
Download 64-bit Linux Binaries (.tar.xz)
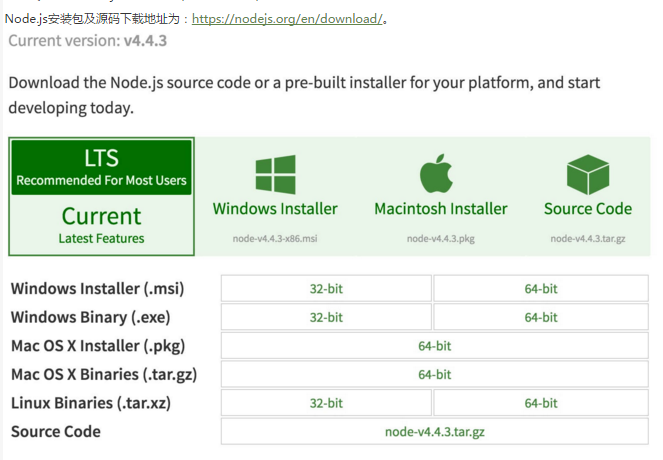coord(541,403)
